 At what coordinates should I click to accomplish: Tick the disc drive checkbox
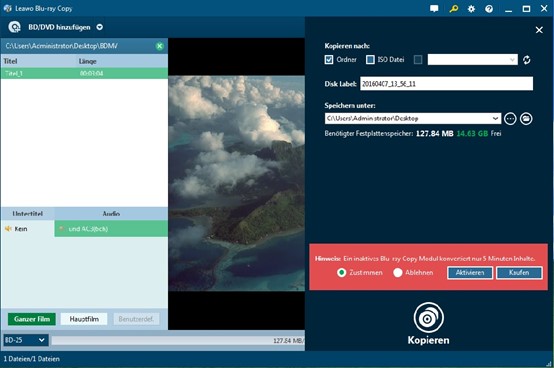click(418, 60)
